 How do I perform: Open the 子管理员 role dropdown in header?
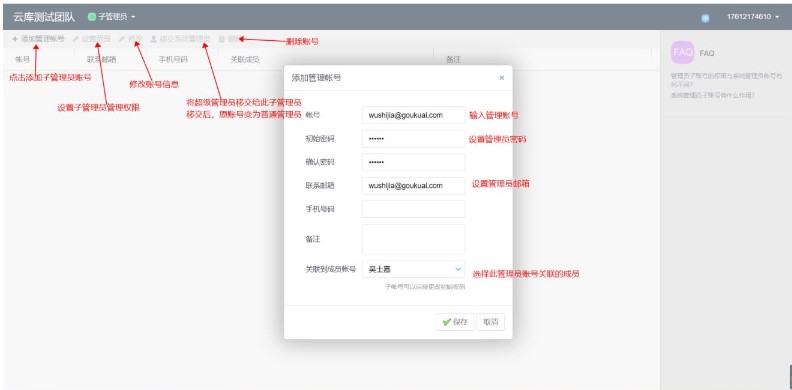pyautogui.click(x=112, y=17)
